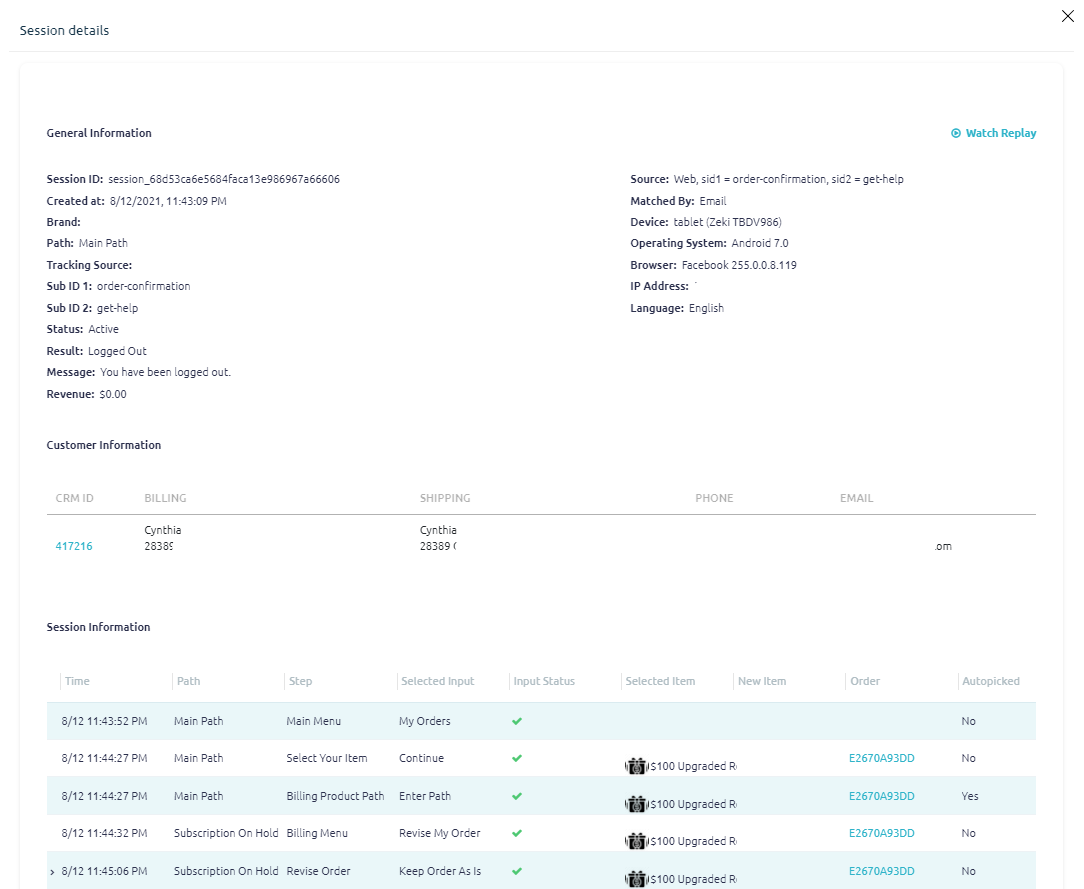Screen dimensions: 1084x889
Task: Click the gift icon in the Select Your Item row
Action: point(637,766)
